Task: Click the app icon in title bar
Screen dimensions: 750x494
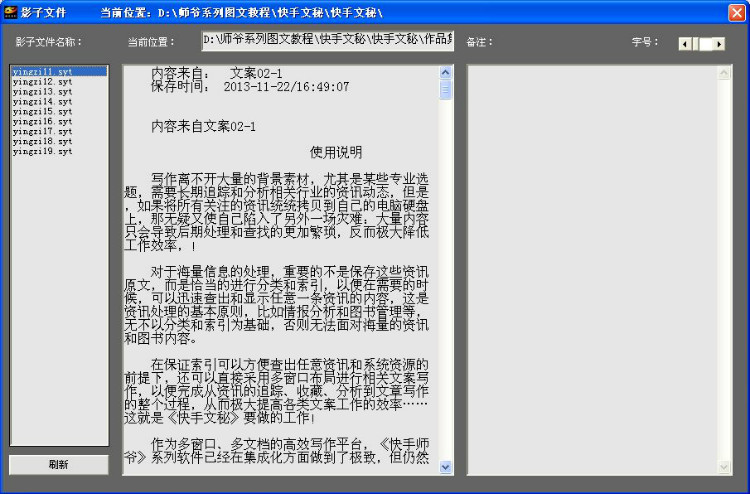Action: coord(9,12)
